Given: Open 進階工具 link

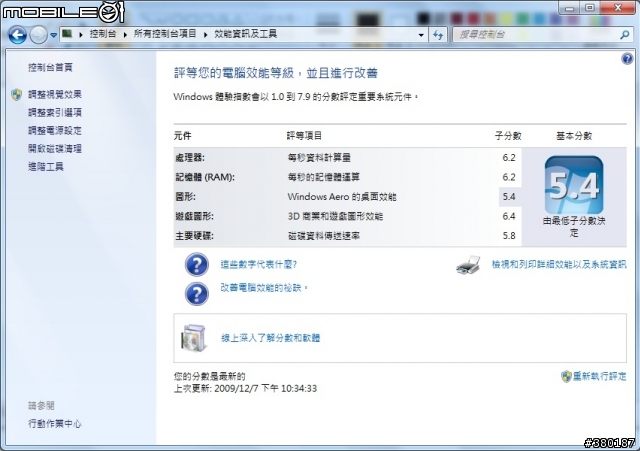Looking at the screenshot, I should 46,167.
